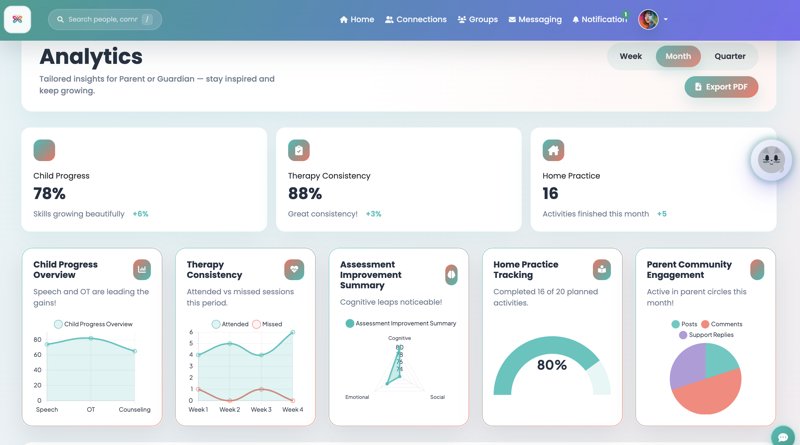
Task: Open the Groups navigation item
Action: [x=477, y=19]
